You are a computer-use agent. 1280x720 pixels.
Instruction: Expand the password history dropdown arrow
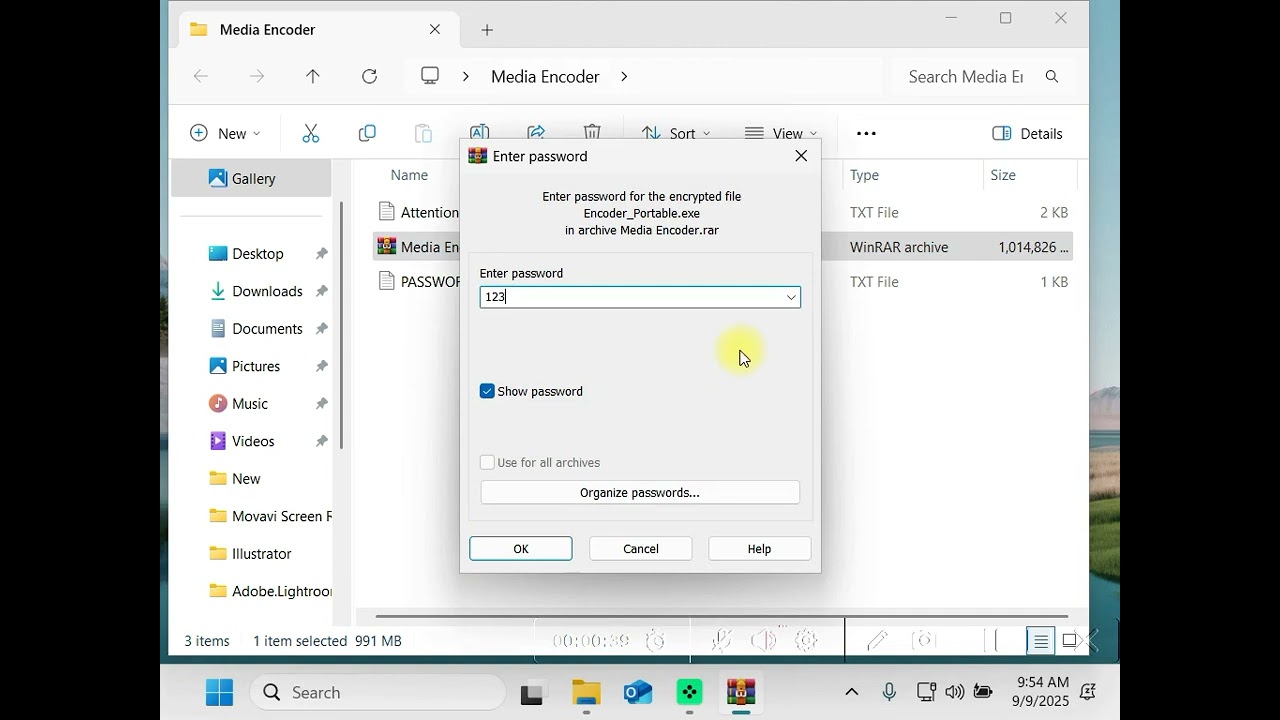tap(790, 297)
